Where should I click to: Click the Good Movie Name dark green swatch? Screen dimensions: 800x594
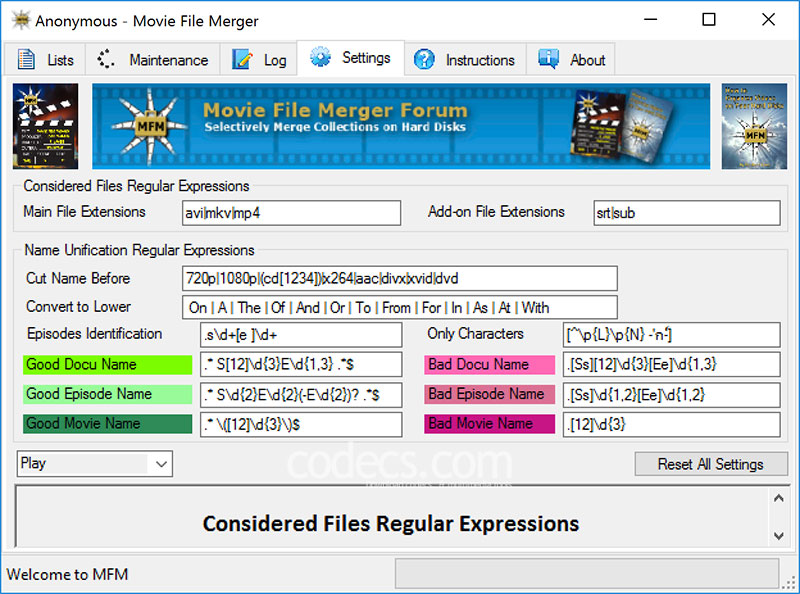click(107, 424)
